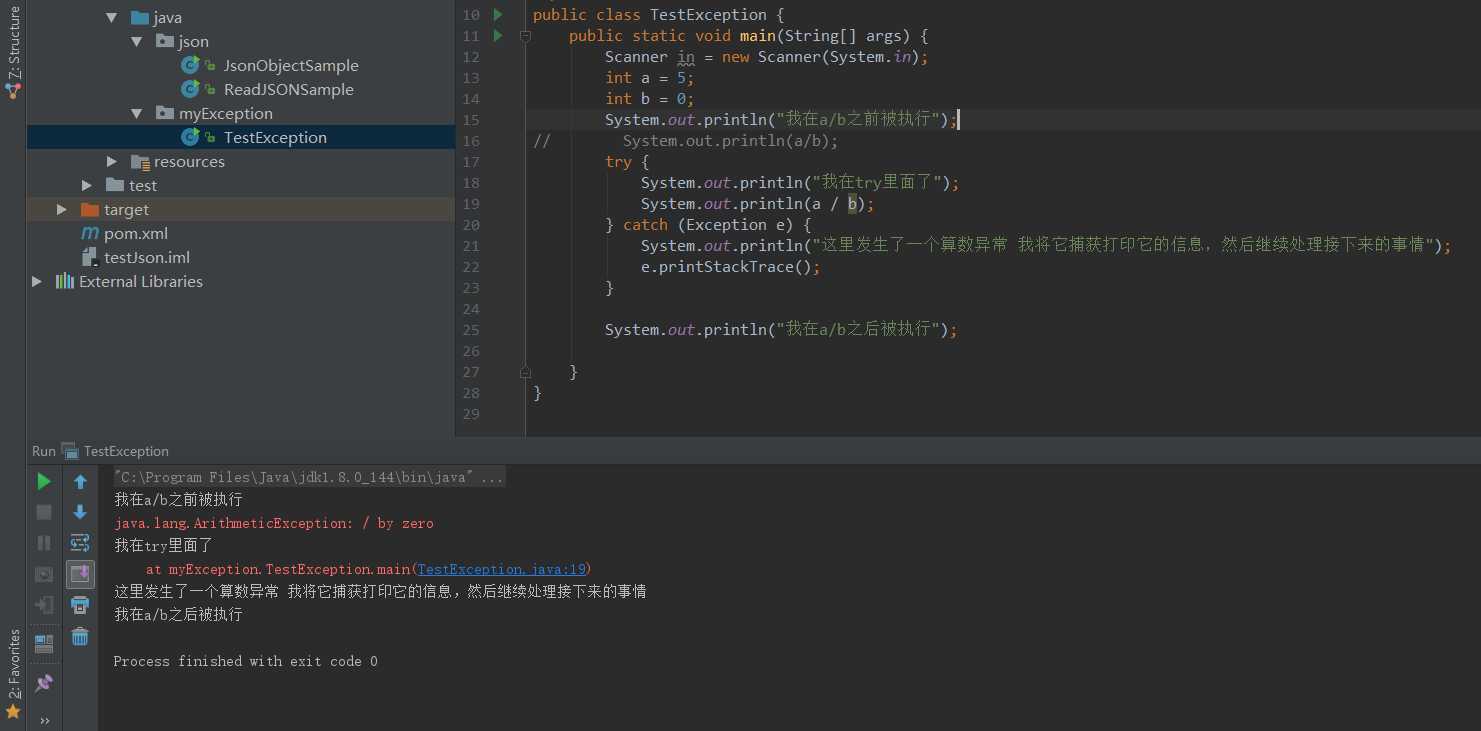Open the Structure tool window tab
The image size is (1481, 731).
pos(13,52)
